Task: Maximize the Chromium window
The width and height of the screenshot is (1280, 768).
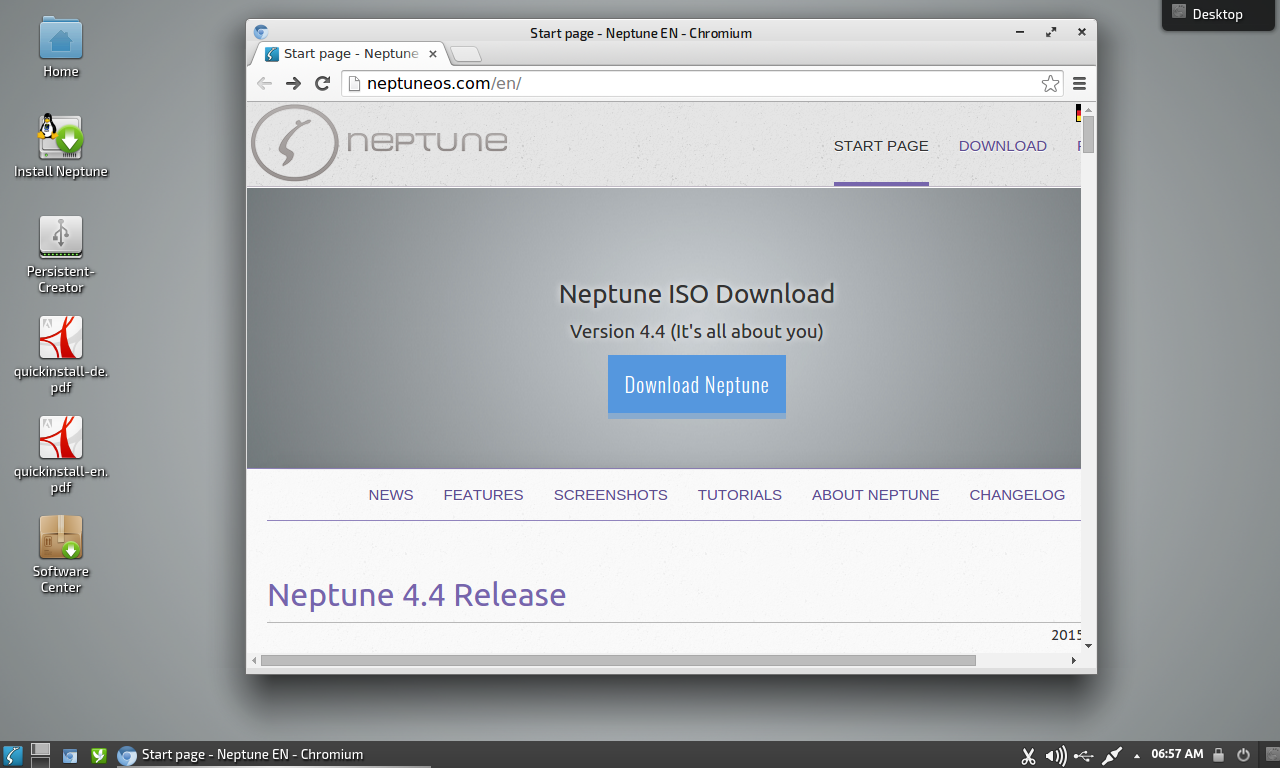Action: tap(1051, 32)
